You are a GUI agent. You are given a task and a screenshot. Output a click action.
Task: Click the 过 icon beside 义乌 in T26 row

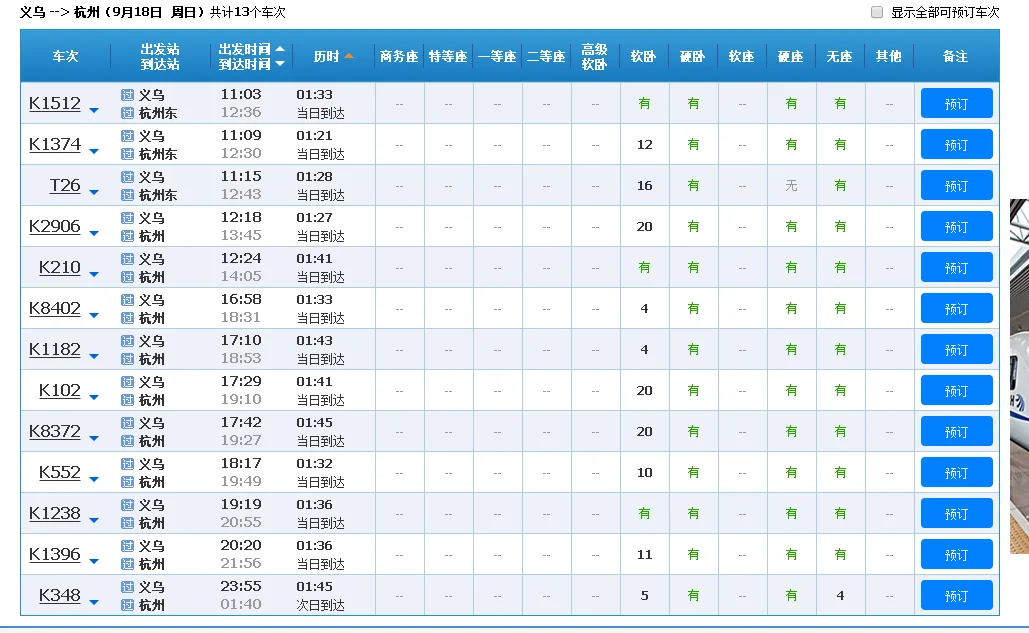[127, 177]
